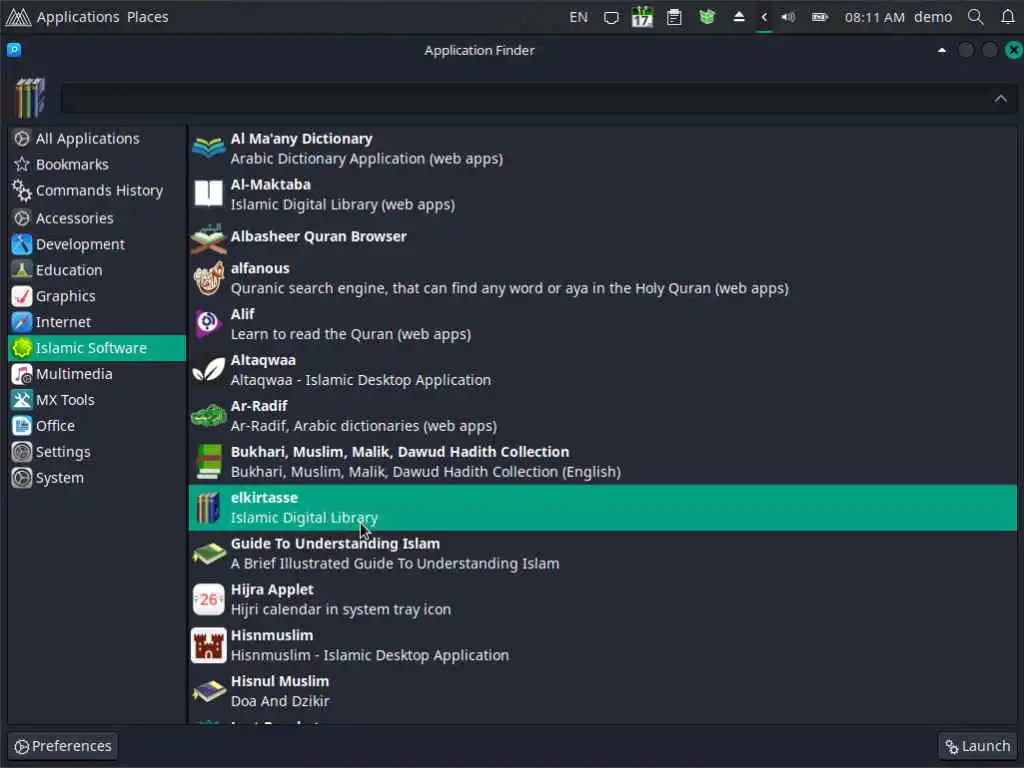Collapse the finder with the chevron-up arrow

point(1000,99)
